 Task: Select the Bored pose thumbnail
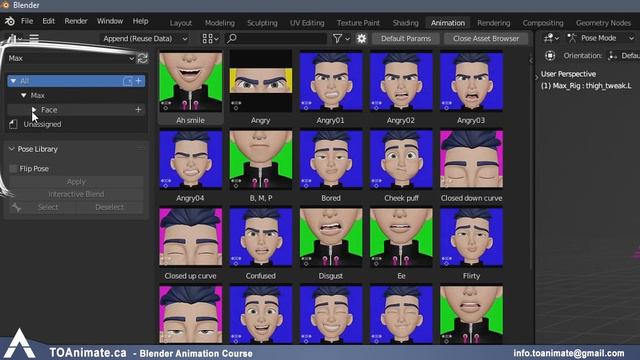point(331,160)
